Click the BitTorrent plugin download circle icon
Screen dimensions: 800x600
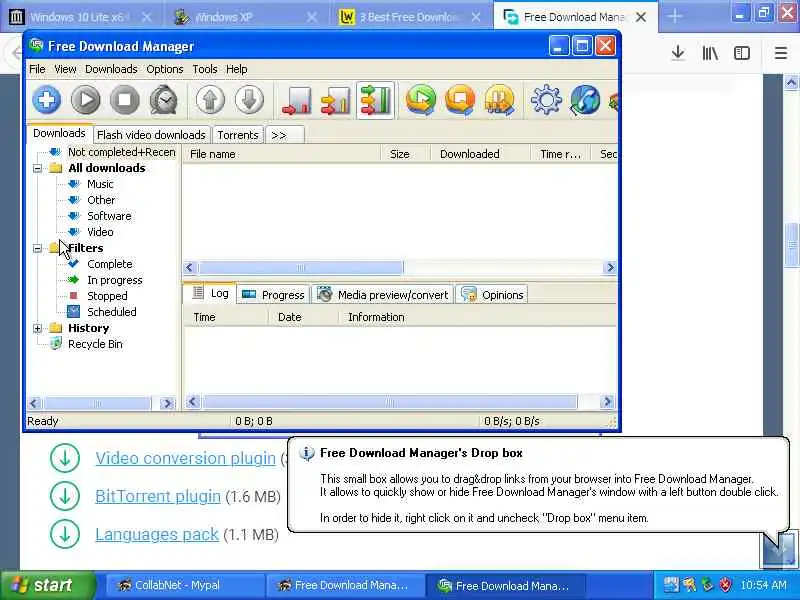65,495
